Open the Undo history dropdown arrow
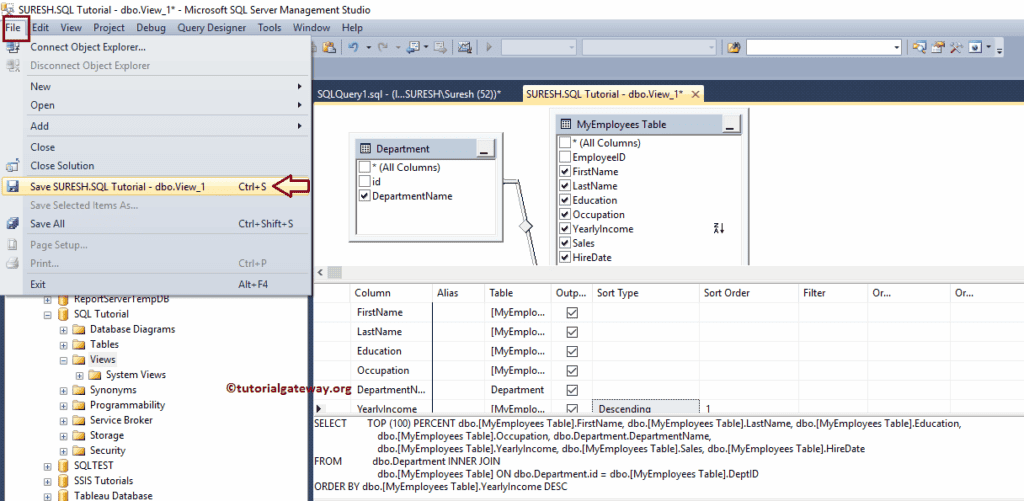The image size is (1024, 501). [x=368, y=47]
